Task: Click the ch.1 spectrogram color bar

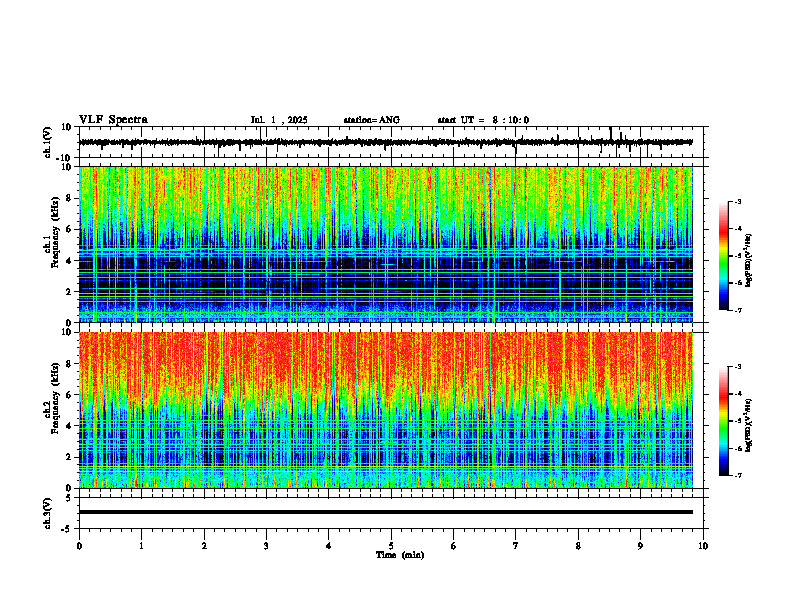Action: 724,256
